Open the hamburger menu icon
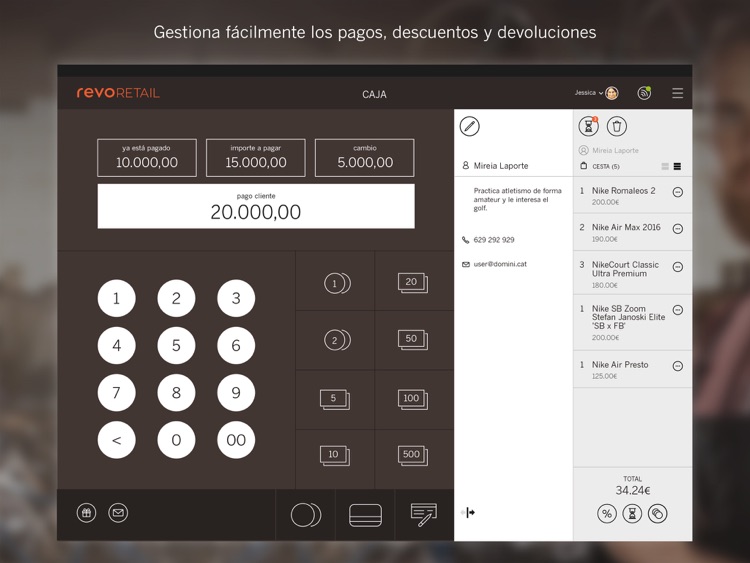 click(677, 93)
